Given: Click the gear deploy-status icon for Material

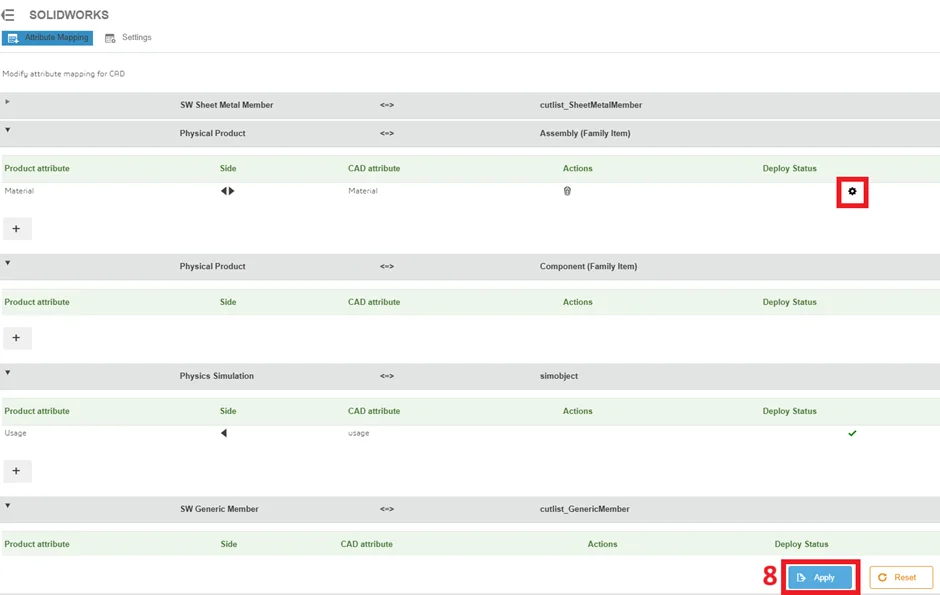Looking at the screenshot, I should 852,192.
